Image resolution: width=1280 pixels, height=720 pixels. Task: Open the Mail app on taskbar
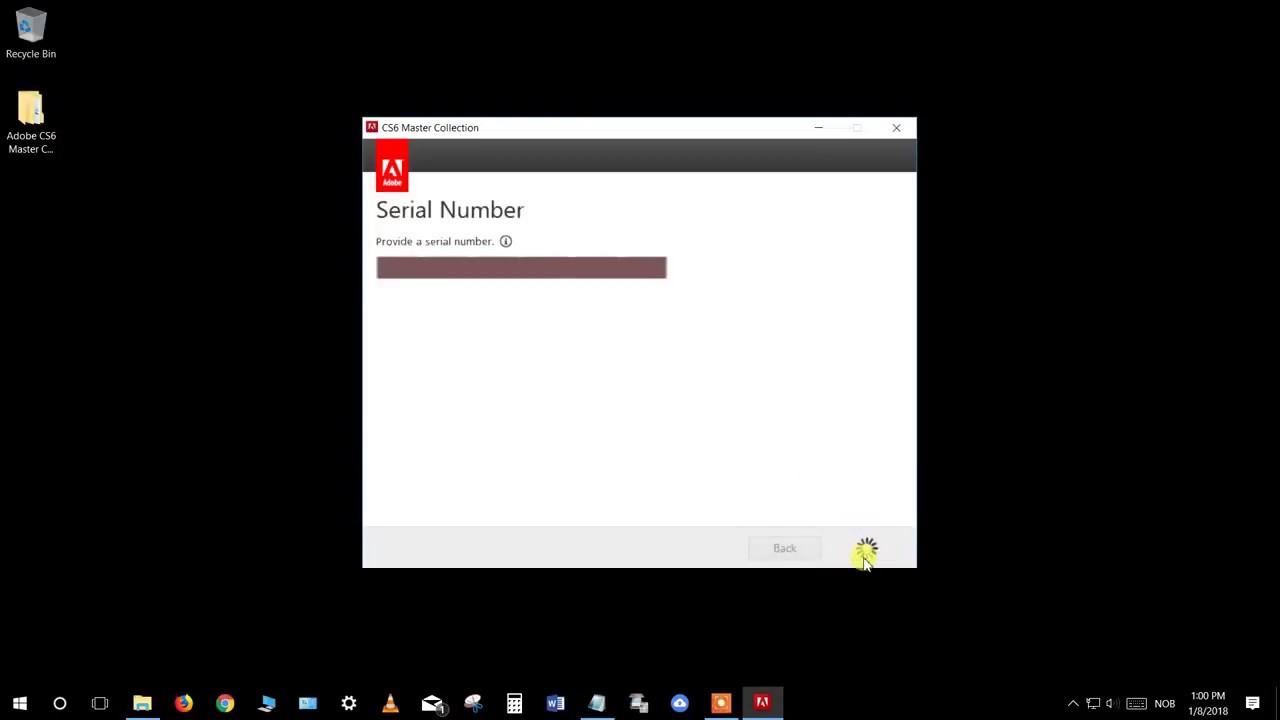(x=432, y=703)
